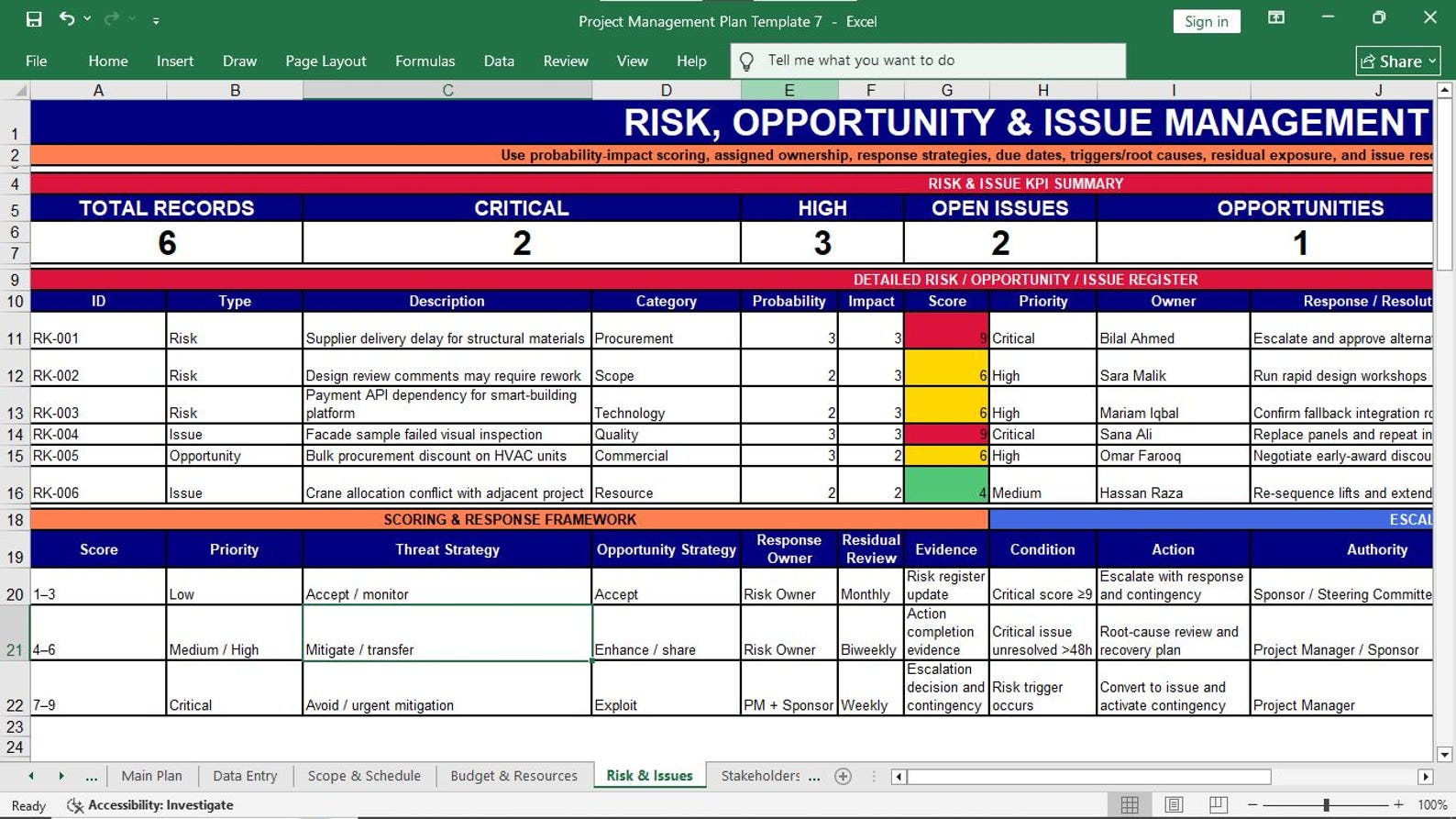The width and height of the screenshot is (1456, 819).
Task: Select cell with RK-003
Action: pyautogui.click(x=98, y=404)
